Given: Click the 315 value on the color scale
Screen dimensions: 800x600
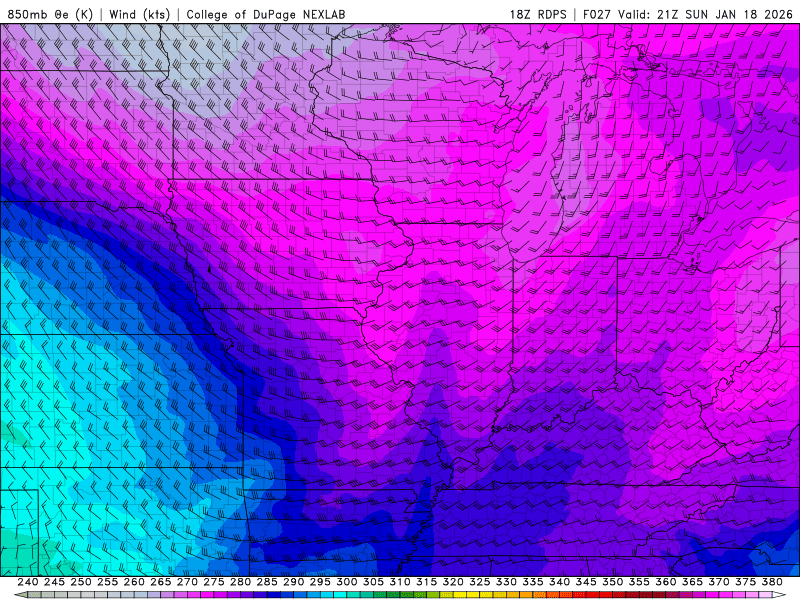Looking at the screenshot, I should [426, 582].
